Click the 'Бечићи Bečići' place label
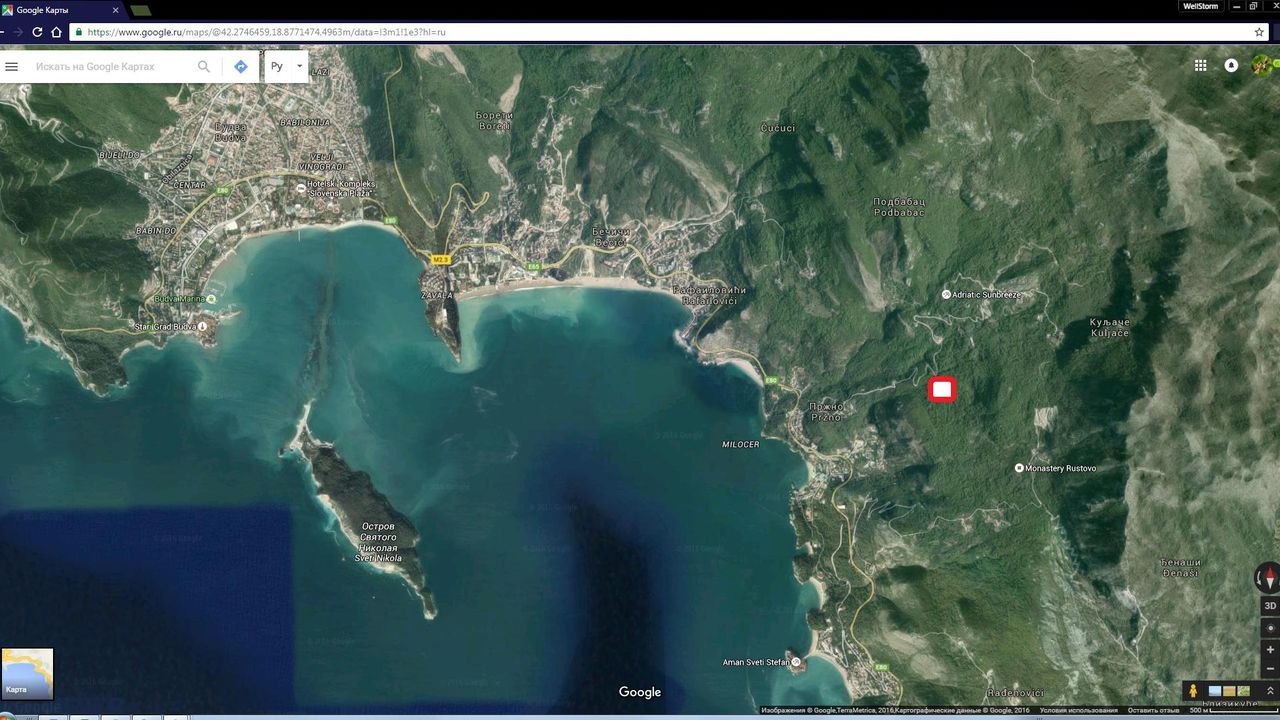Screen dimensions: 1280x720 click(x=611, y=237)
